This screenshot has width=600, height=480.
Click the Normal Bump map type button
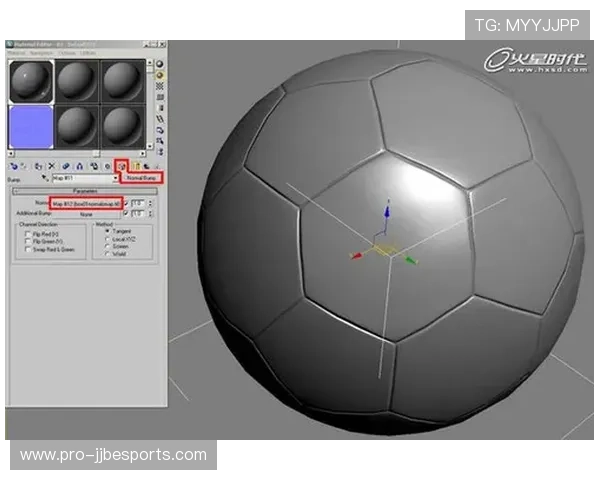pos(141,178)
